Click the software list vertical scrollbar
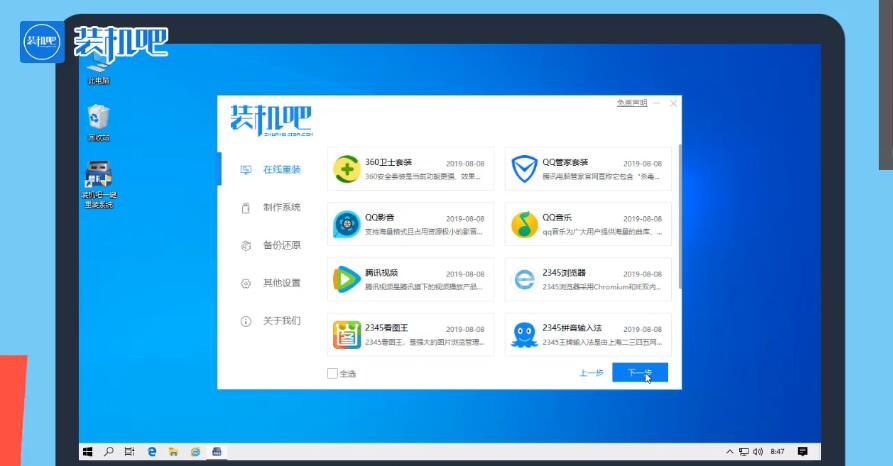 point(680,216)
